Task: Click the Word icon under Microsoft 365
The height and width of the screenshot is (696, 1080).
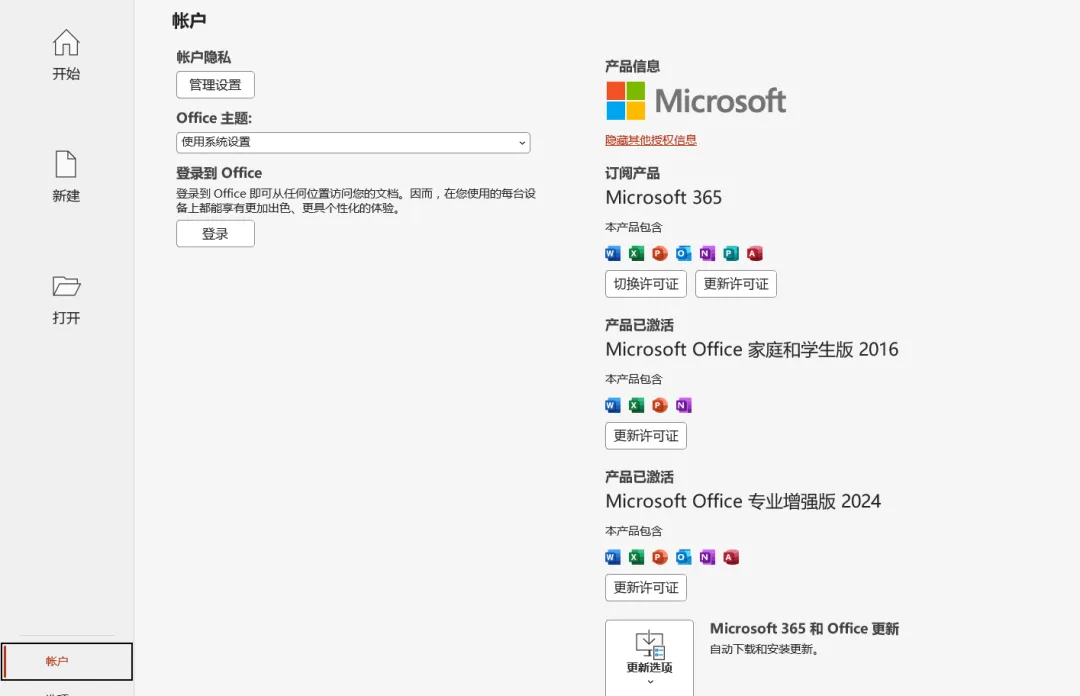Action: coord(612,254)
